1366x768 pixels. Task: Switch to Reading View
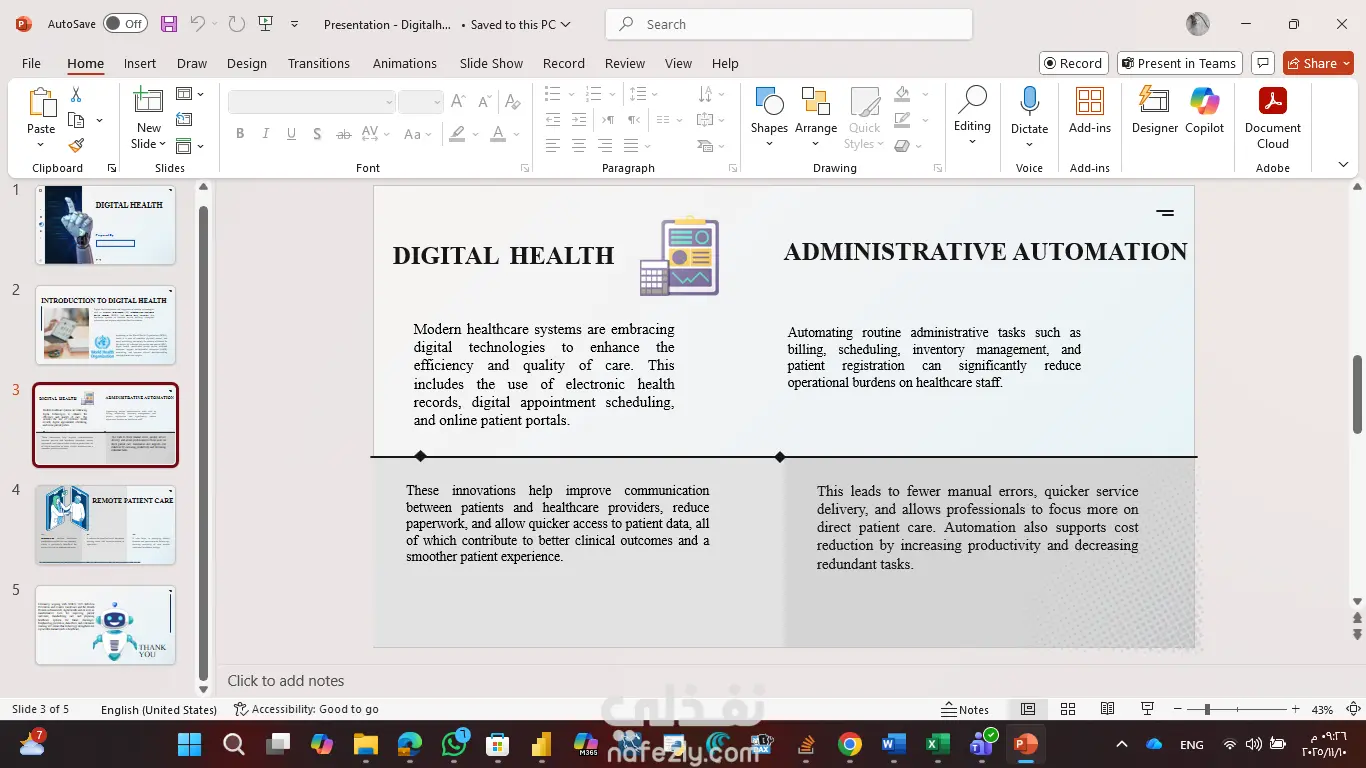(1107, 709)
